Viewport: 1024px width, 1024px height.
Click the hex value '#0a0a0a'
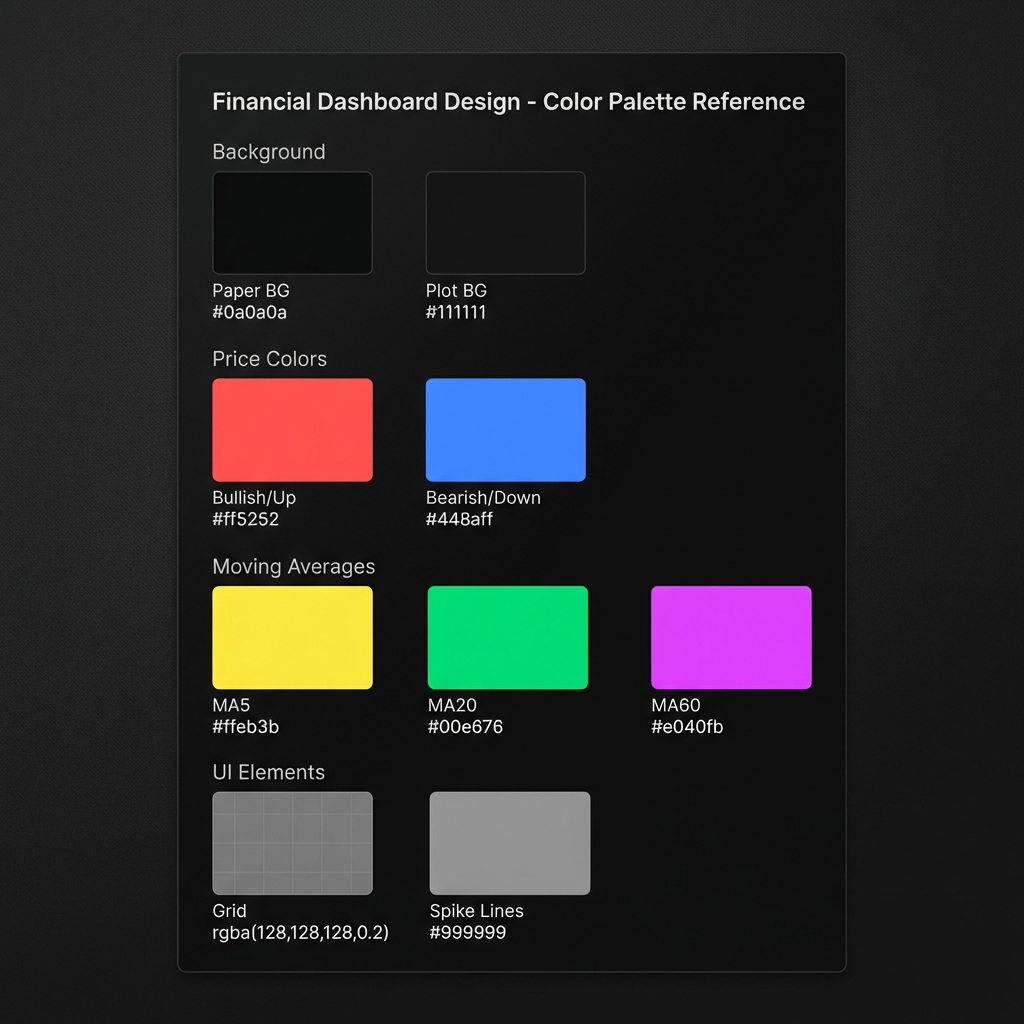249,312
